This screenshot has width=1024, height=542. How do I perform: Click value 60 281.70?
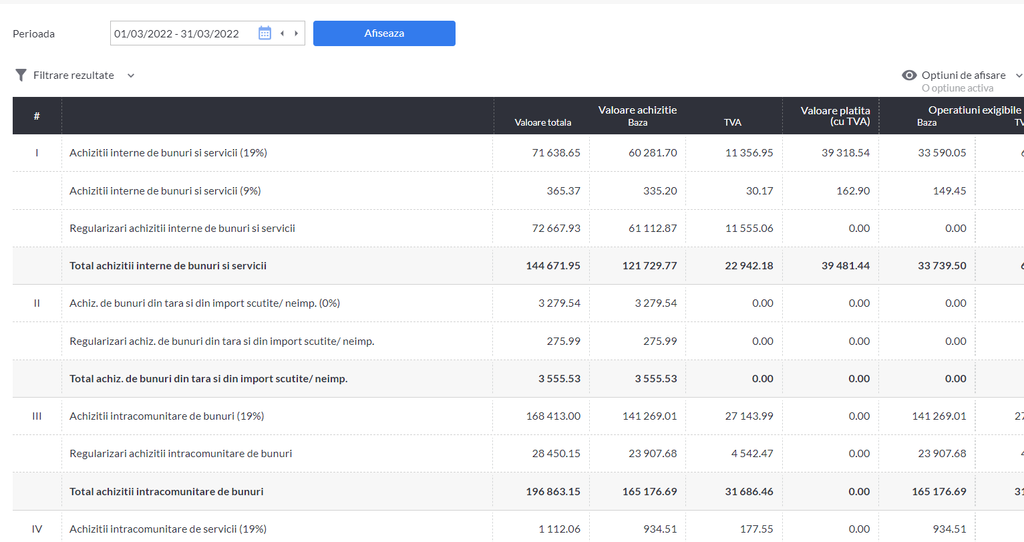[652, 153]
